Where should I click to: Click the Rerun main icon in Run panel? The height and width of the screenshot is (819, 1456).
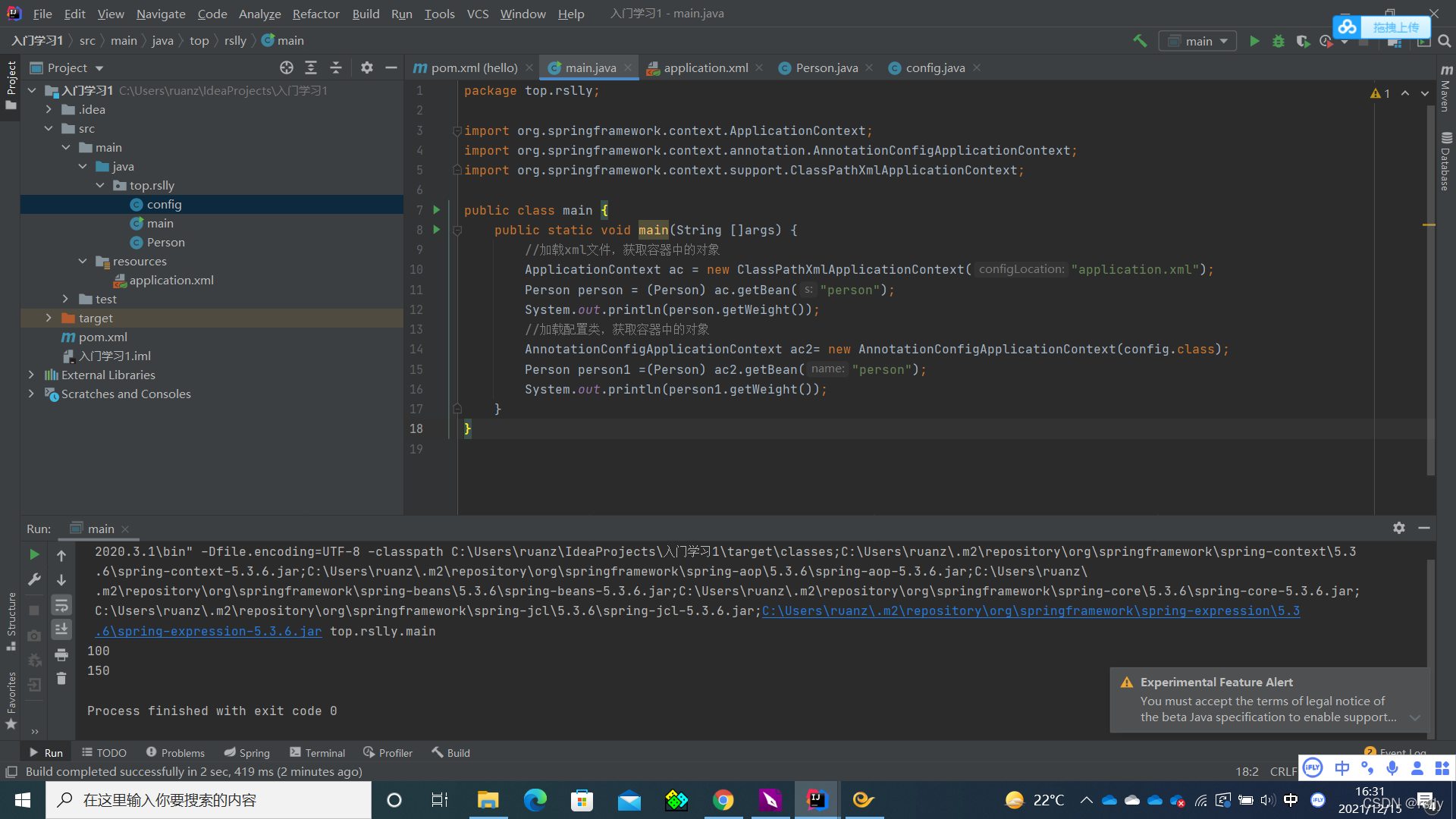click(x=34, y=554)
